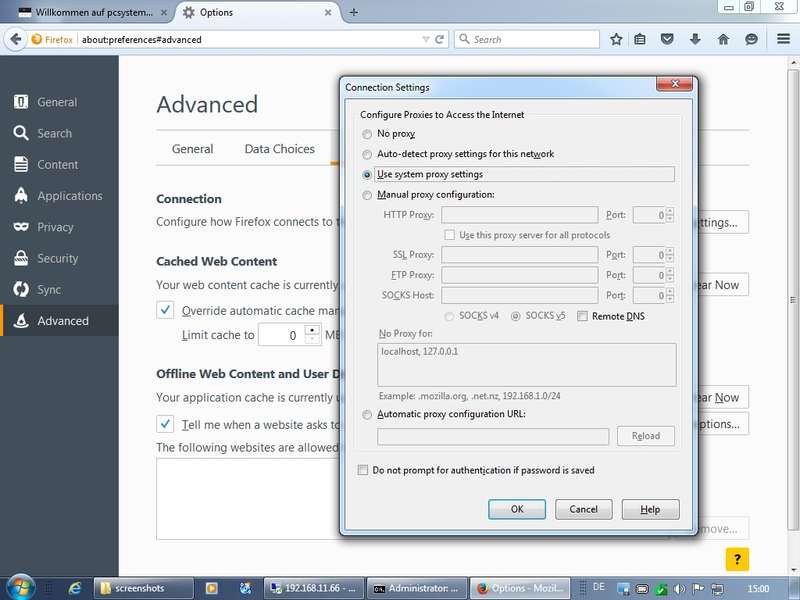Open the Hello chat smiley icon
The width and height of the screenshot is (800, 600).
pyautogui.click(x=751, y=39)
